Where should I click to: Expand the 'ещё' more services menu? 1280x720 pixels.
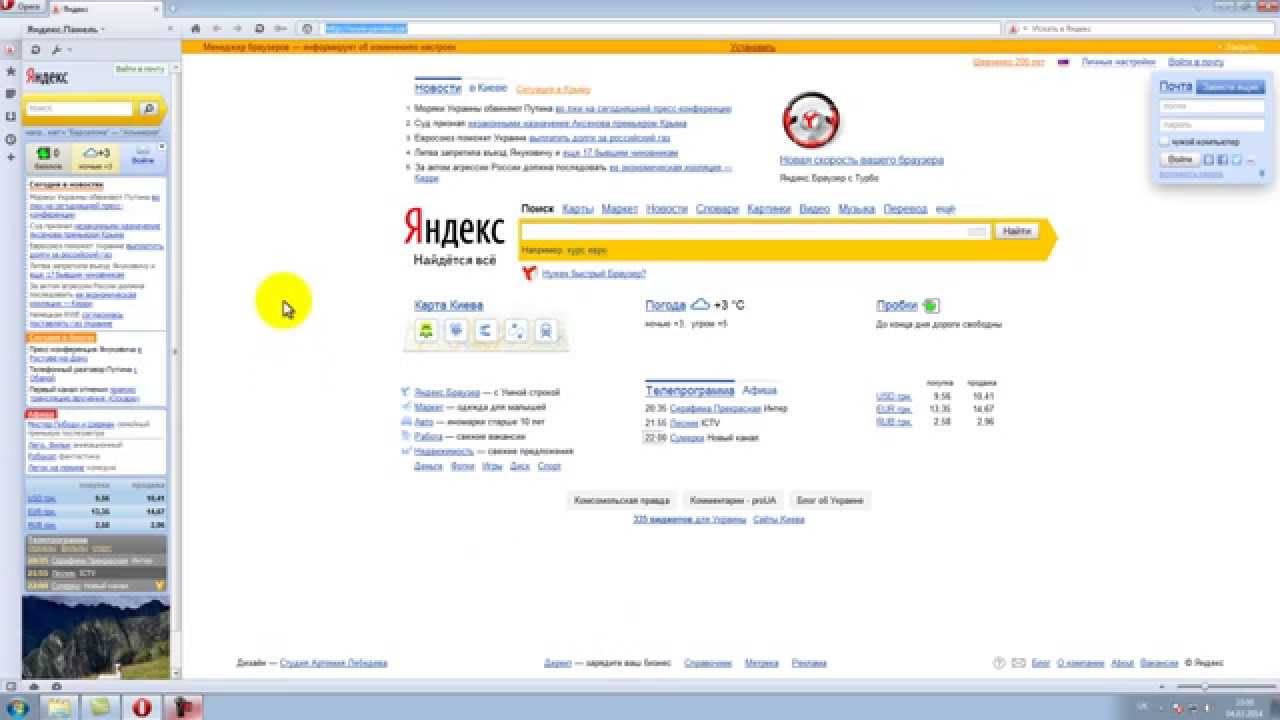945,209
